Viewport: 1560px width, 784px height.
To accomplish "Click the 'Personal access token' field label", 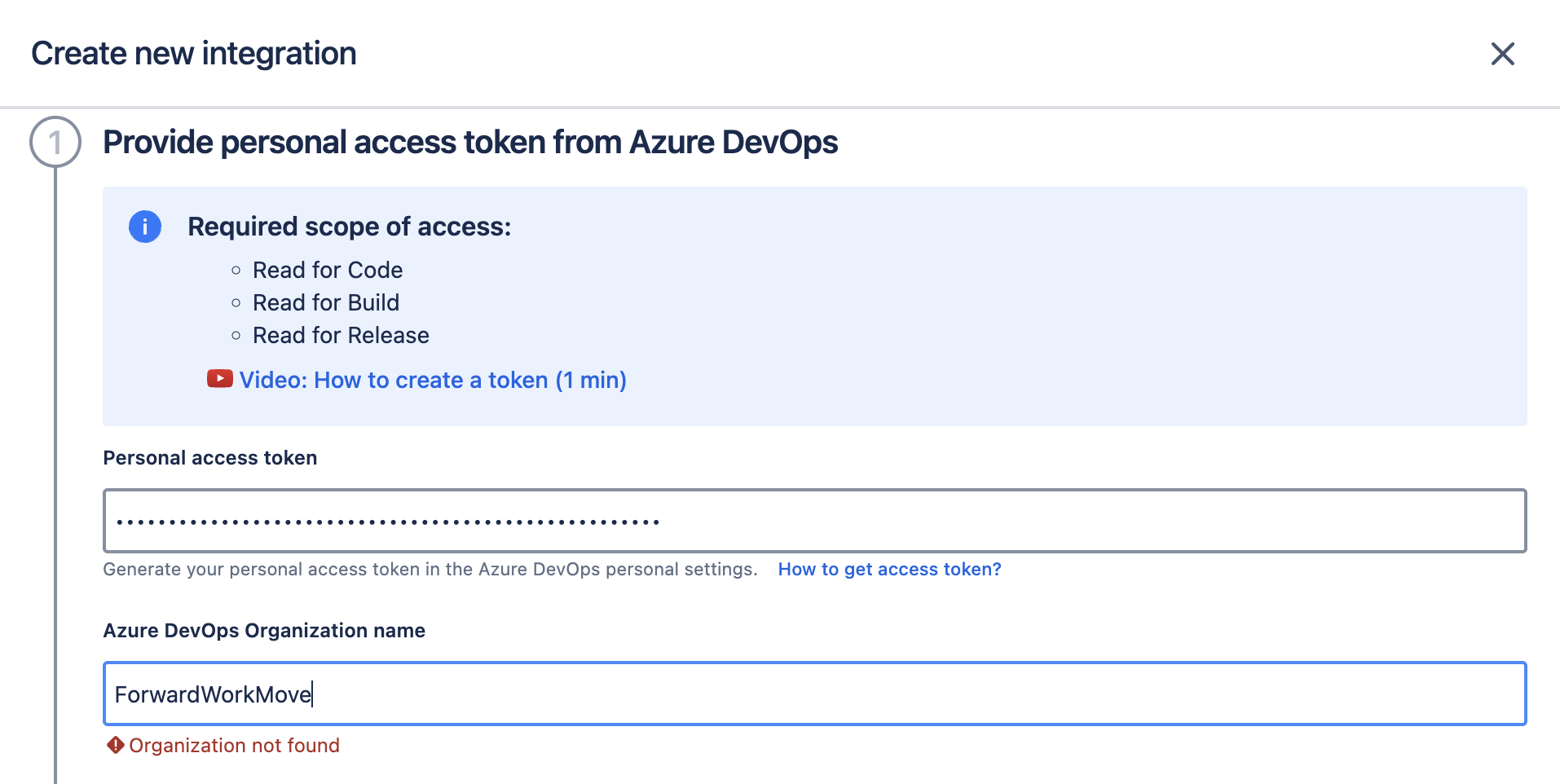I will click(x=209, y=458).
